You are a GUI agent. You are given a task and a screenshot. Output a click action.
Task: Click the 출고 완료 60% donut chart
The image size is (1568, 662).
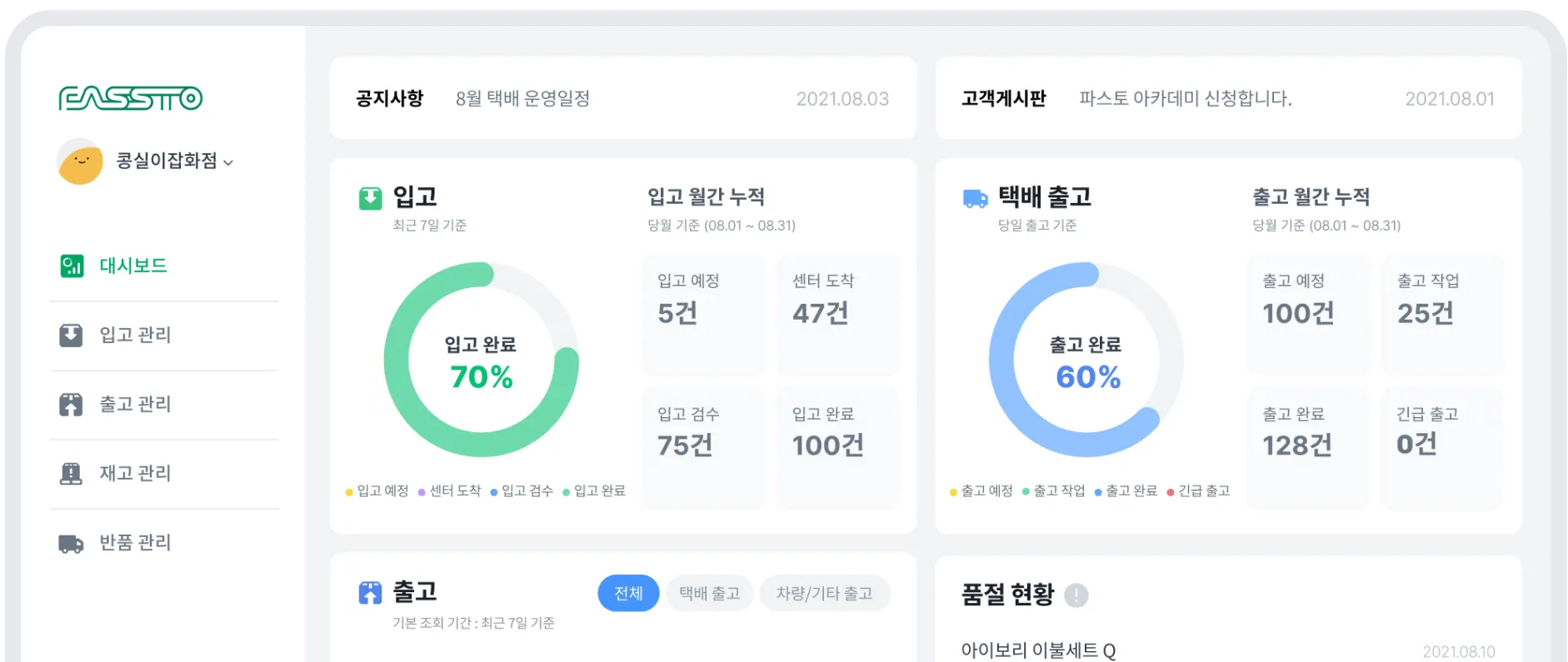click(x=1086, y=360)
